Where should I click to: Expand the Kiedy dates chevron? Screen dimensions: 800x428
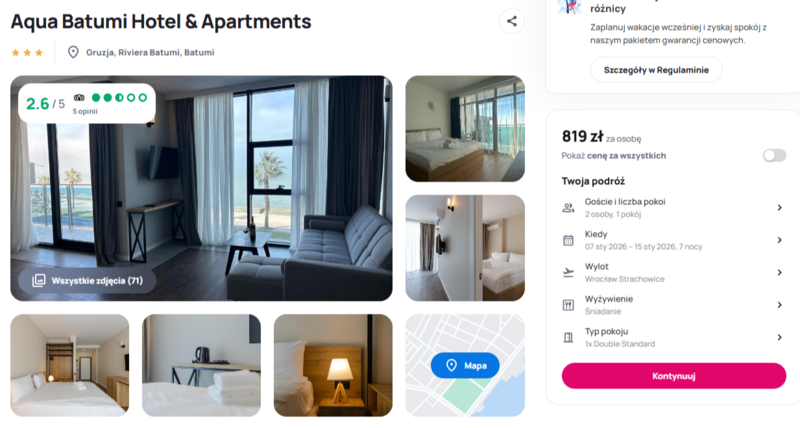[x=779, y=240]
